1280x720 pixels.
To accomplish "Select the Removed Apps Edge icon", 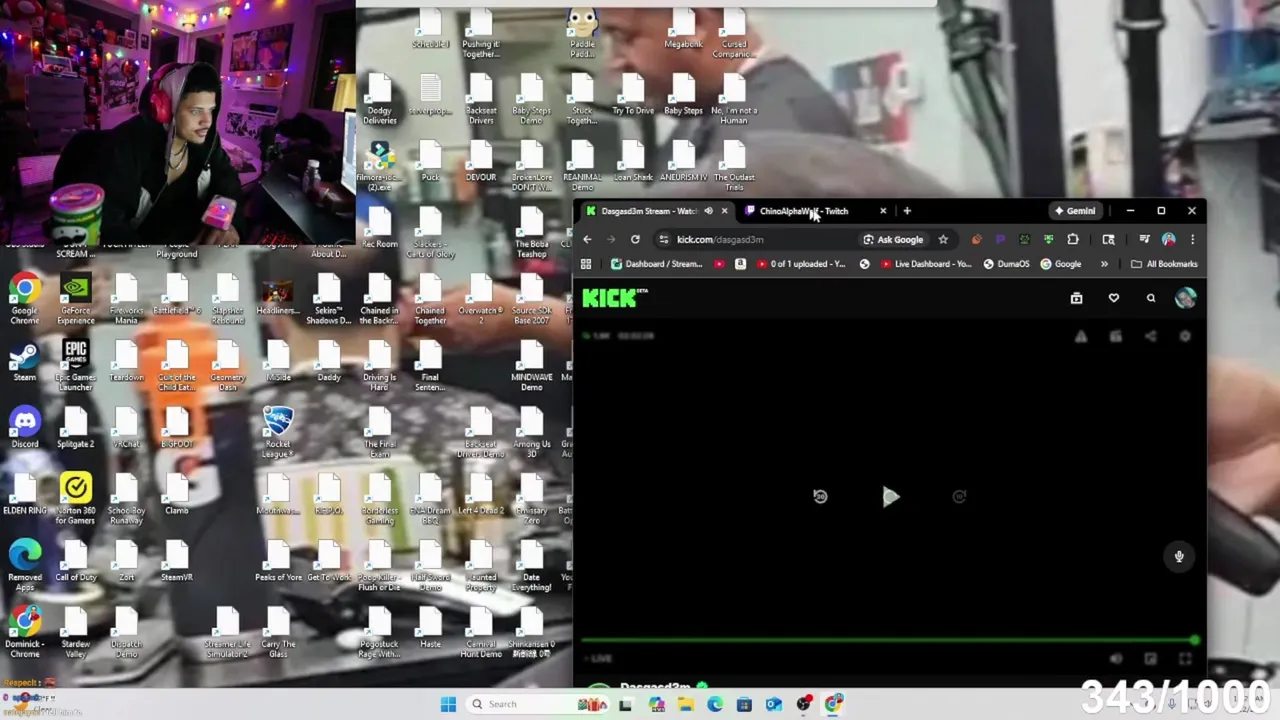I will pyautogui.click(x=25, y=565).
